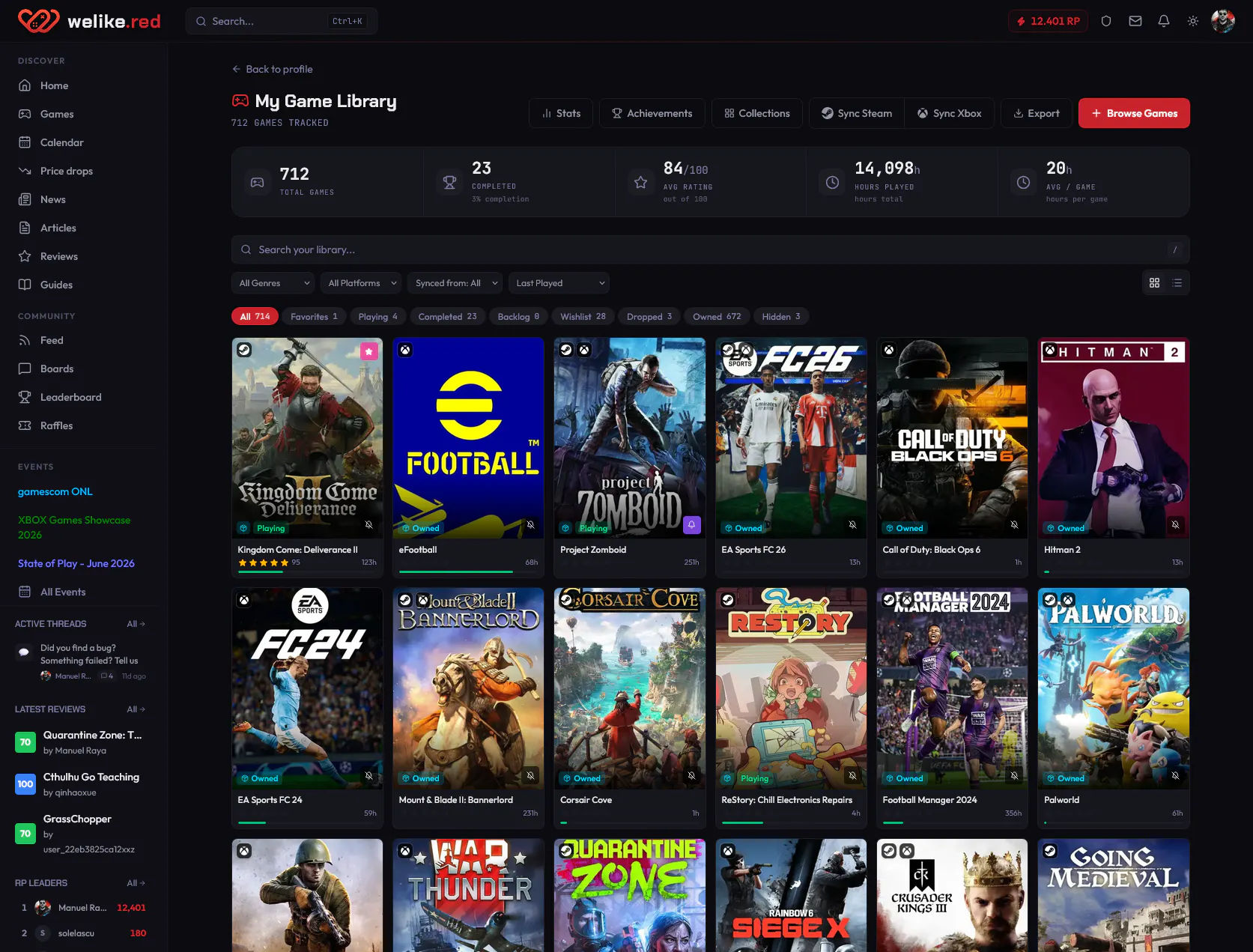Open the Last Played sort dropdown

tap(559, 283)
